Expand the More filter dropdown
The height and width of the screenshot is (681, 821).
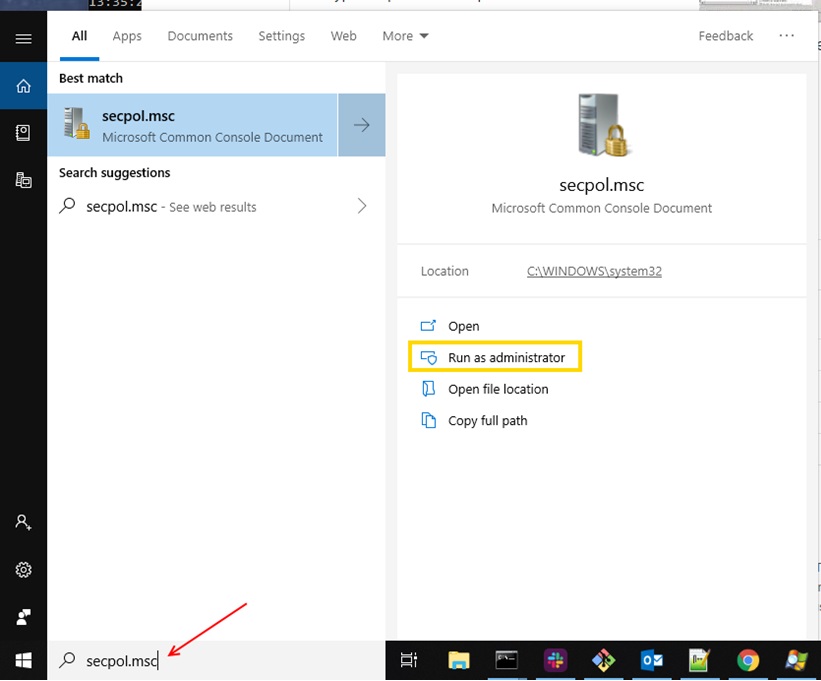(x=405, y=36)
